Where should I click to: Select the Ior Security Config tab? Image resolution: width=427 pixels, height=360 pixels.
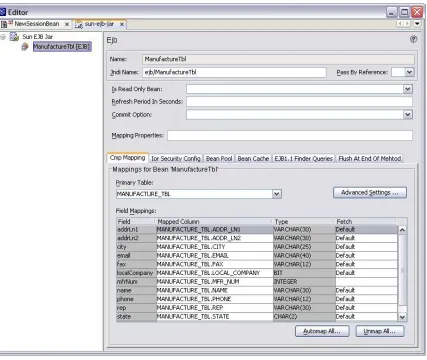click(x=176, y=159)
